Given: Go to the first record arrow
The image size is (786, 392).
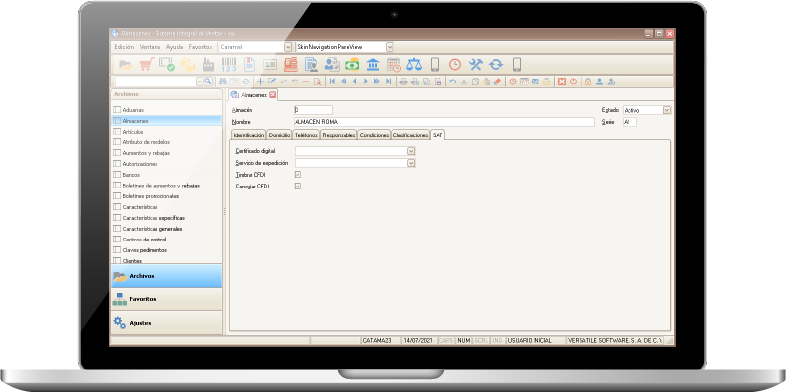Looking at the screenshot, I should click(332, 81).
